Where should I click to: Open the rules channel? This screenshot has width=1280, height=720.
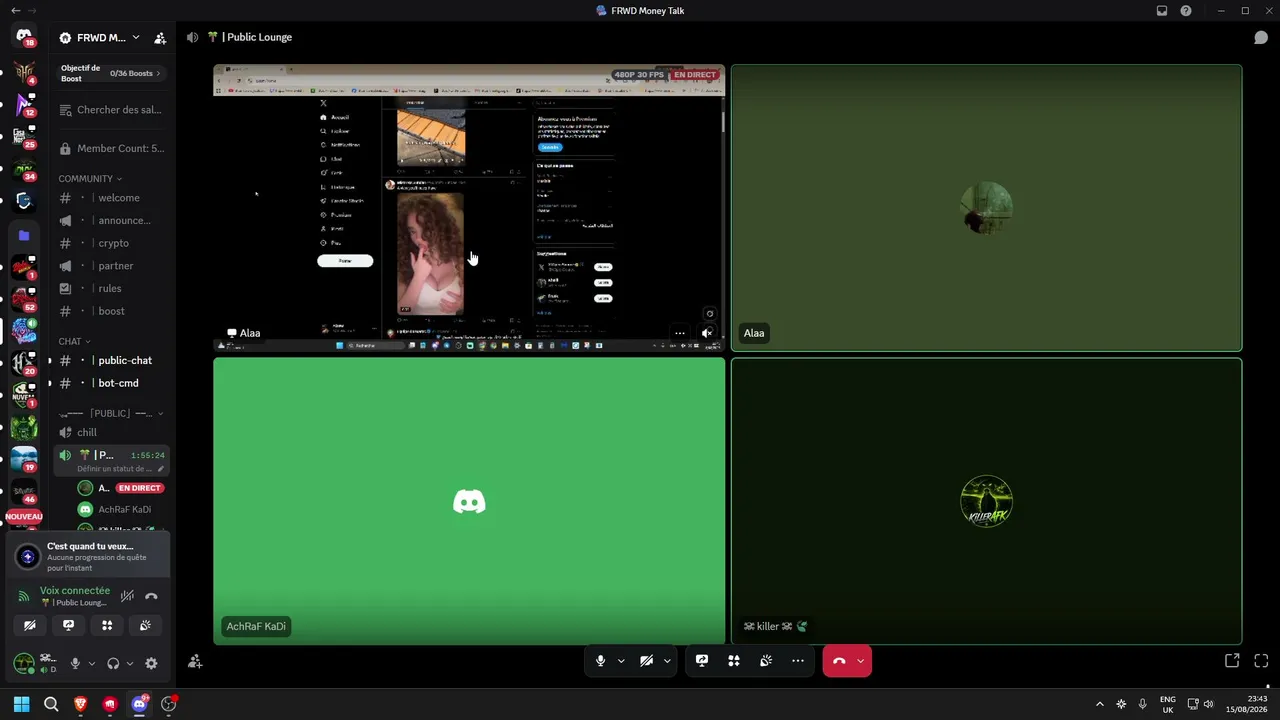111,288
